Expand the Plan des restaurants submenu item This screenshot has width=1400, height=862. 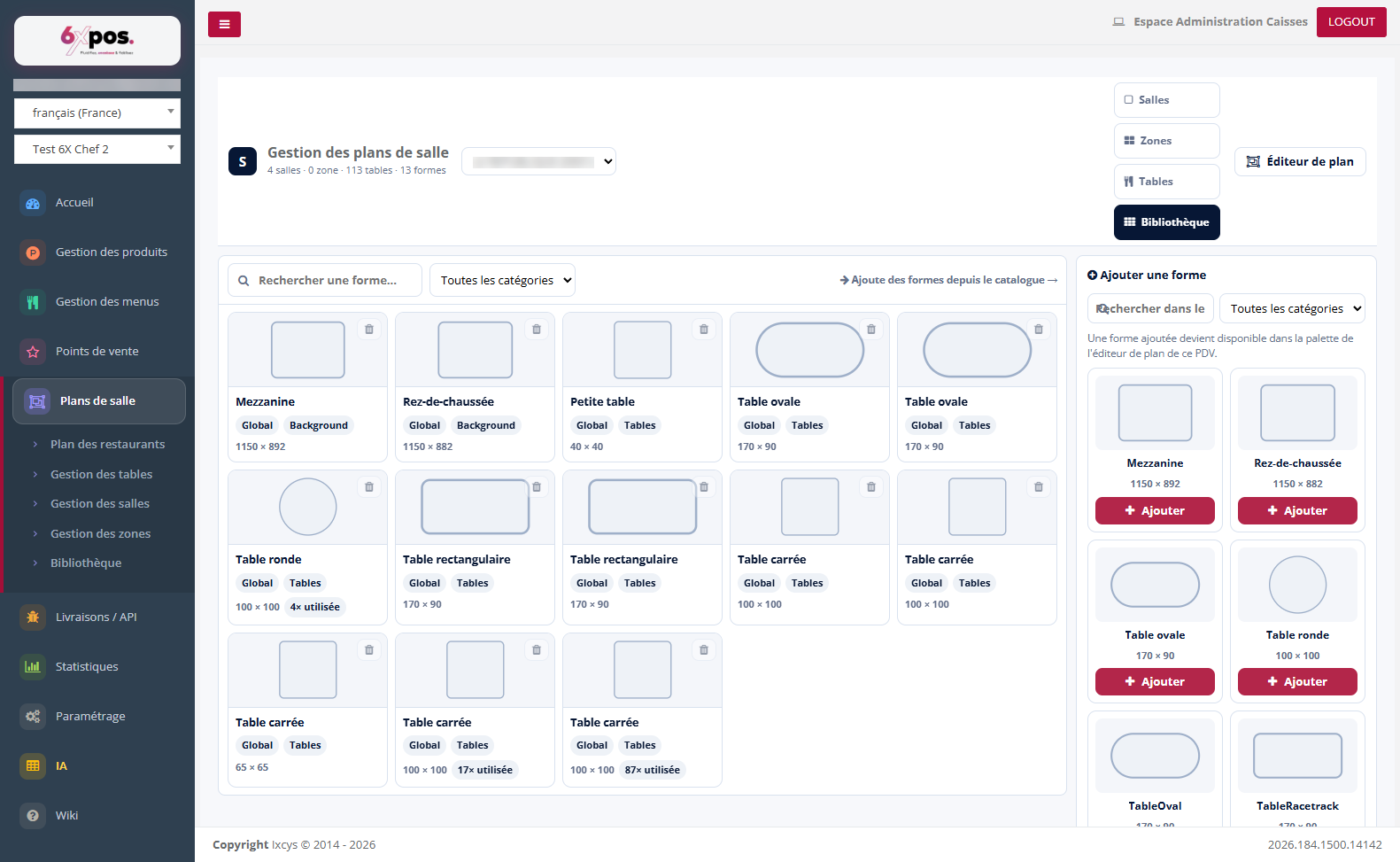pos(107,445)
